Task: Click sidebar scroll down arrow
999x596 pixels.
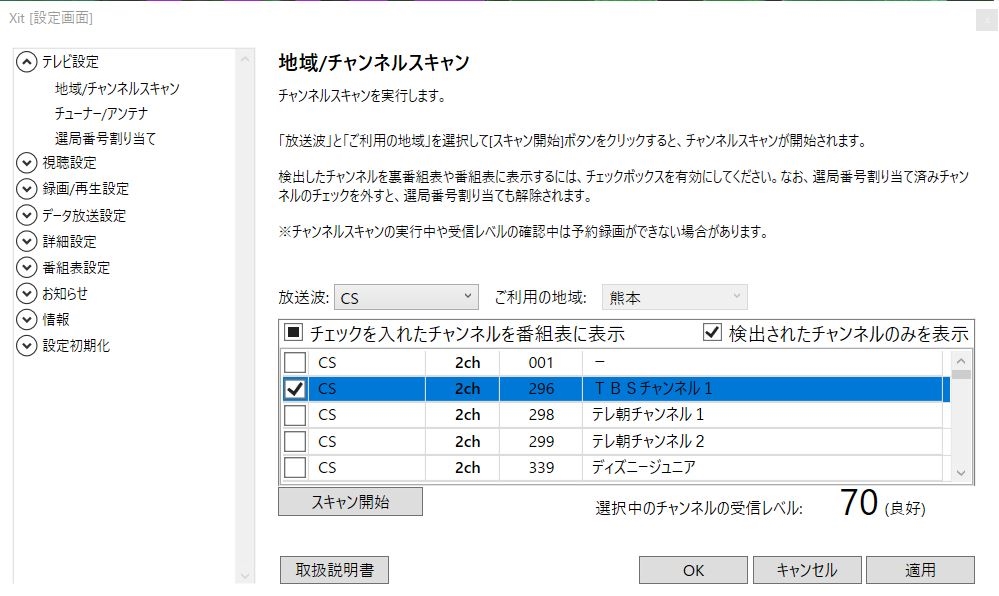Action: coord(245,576)
